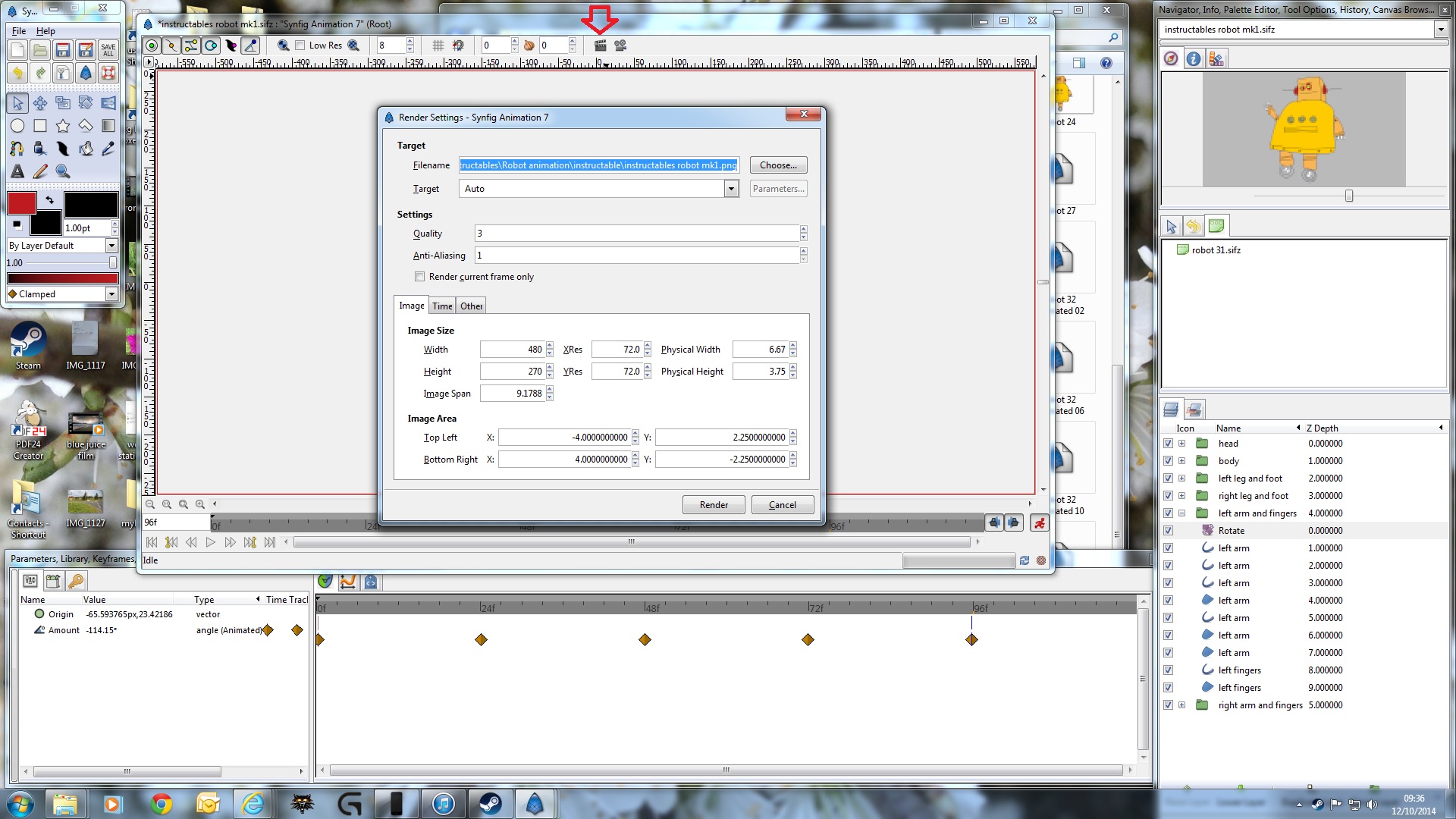Click the Play button in timeline controls
The width and height of the screenshot is (1456, 819).
pyautogui.click(x=211, y=542)
